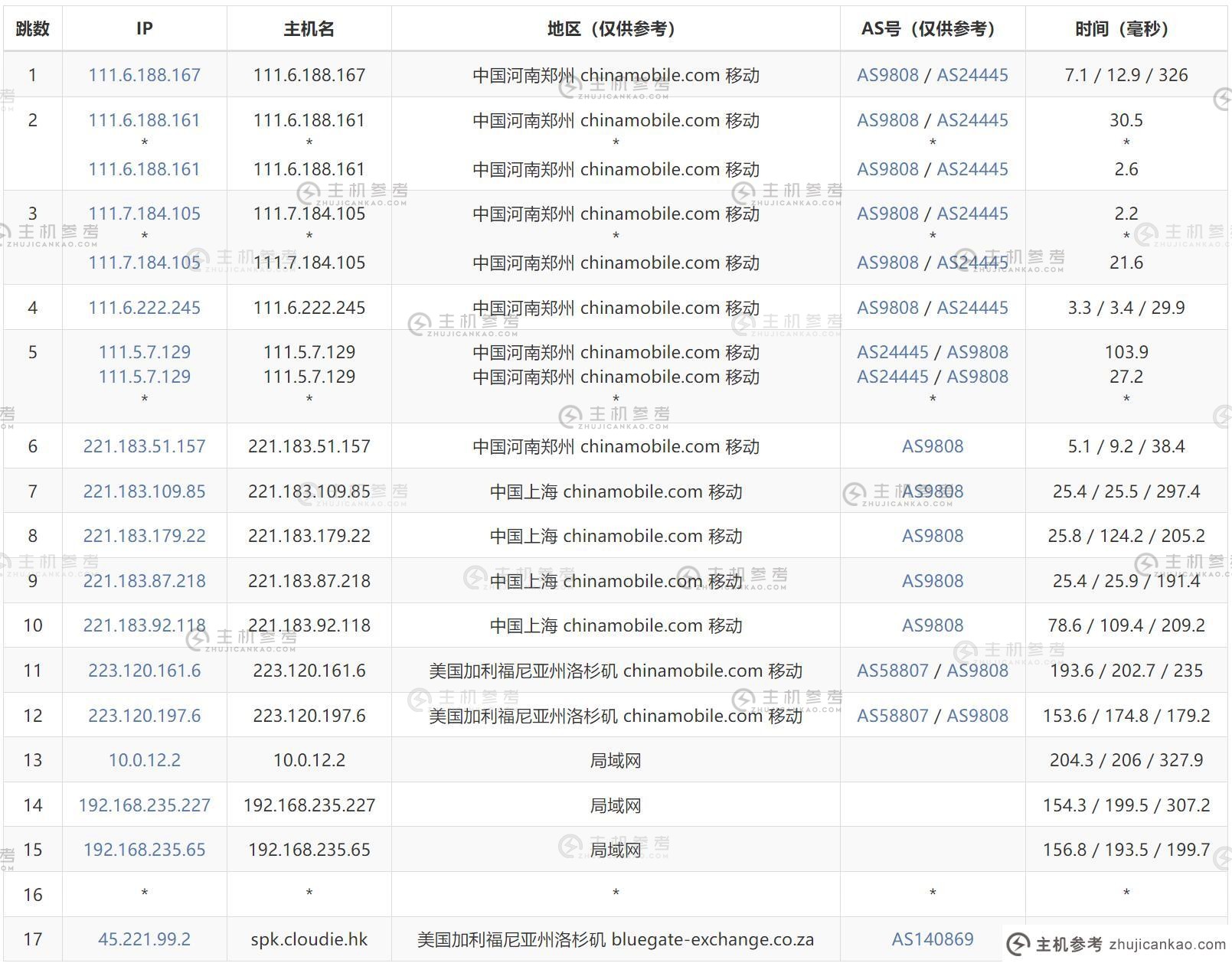This screenshot has height=963, width=1232.
Task: Click AS9808 link in hop 4 row
Action: click(887, 308)
